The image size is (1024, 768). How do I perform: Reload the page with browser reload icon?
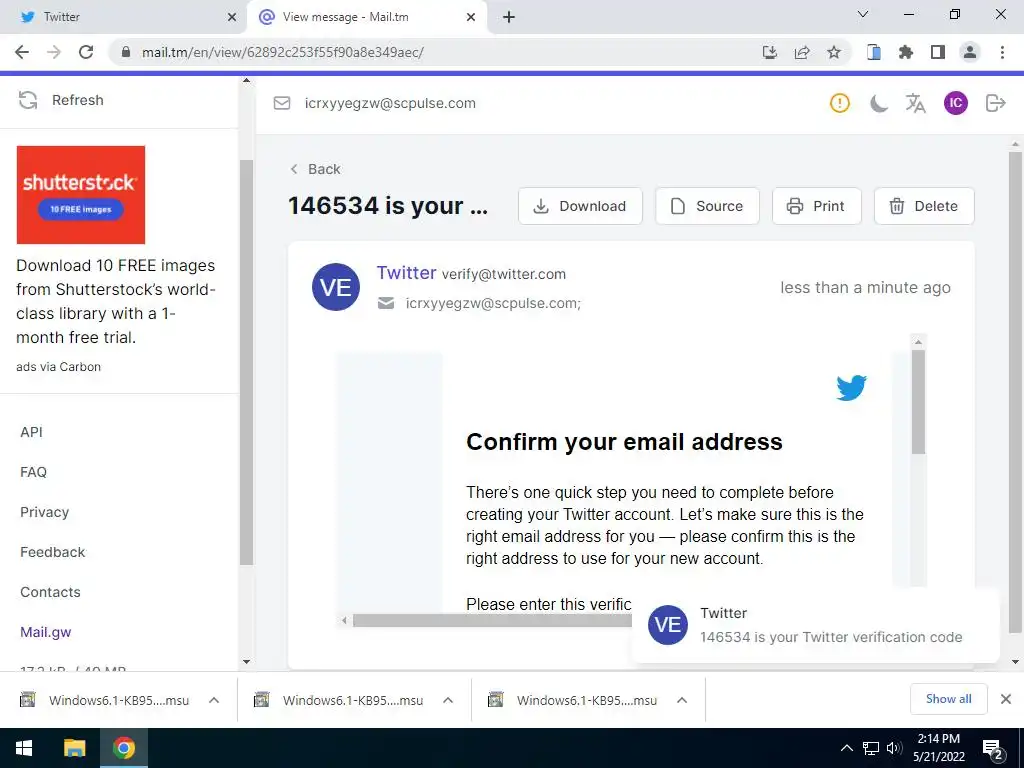86,52
